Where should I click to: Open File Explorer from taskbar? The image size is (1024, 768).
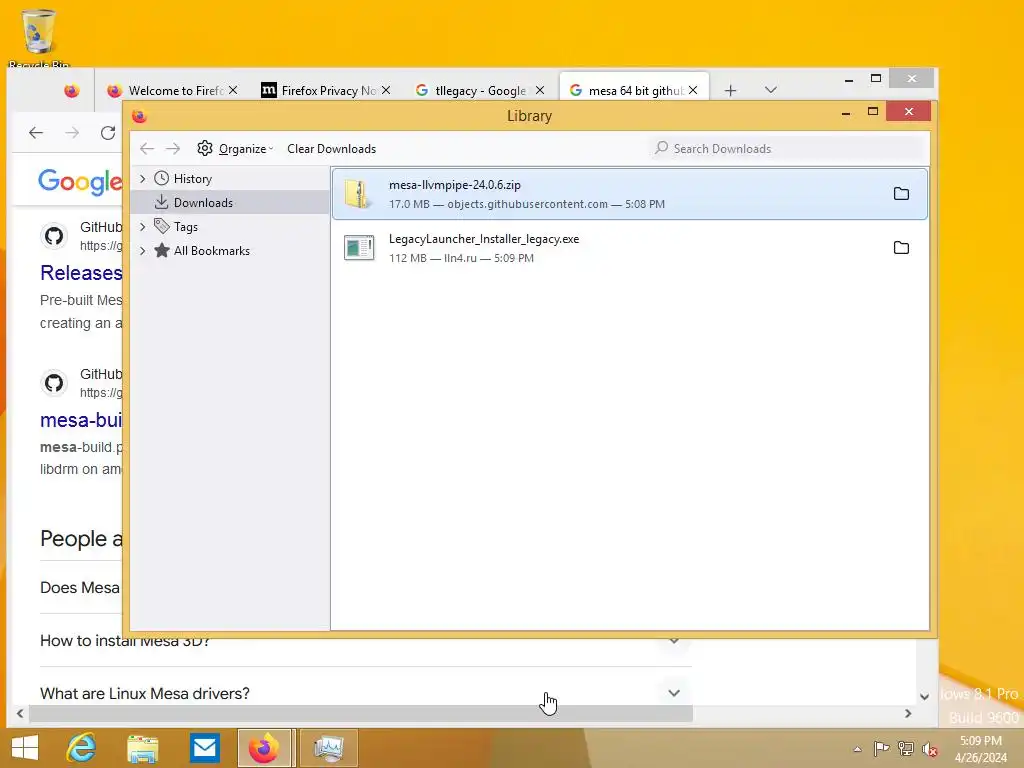(x=142, y=748)
